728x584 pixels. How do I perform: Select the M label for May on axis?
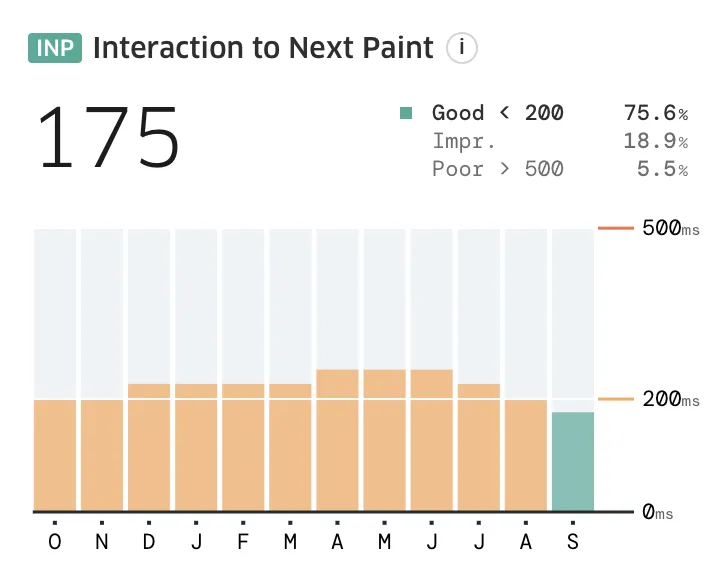tap(385, 541)
